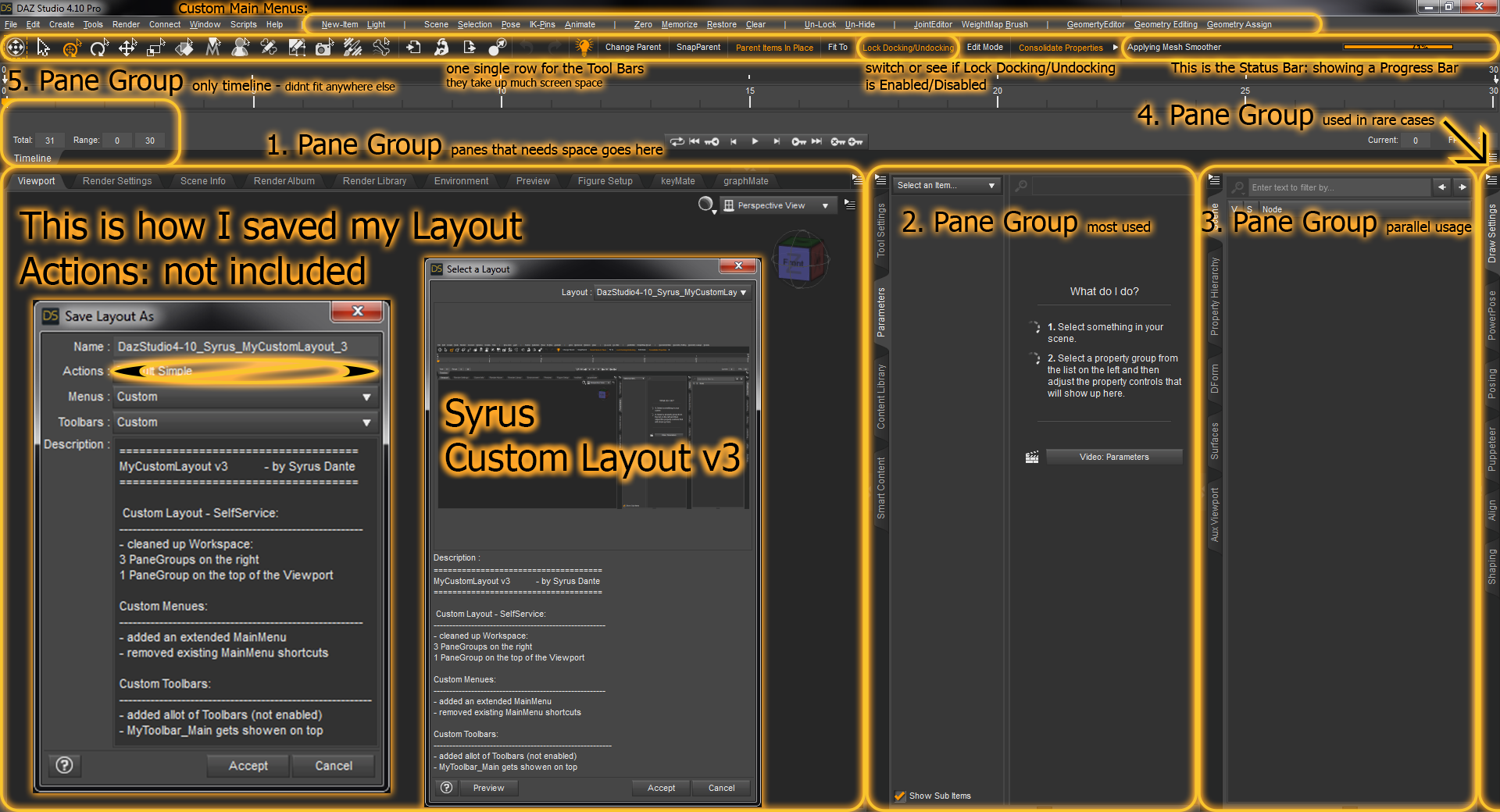Open Parameters pane group options menu
This screenshot has height=812, width=1500.
(x=880, y=180)
